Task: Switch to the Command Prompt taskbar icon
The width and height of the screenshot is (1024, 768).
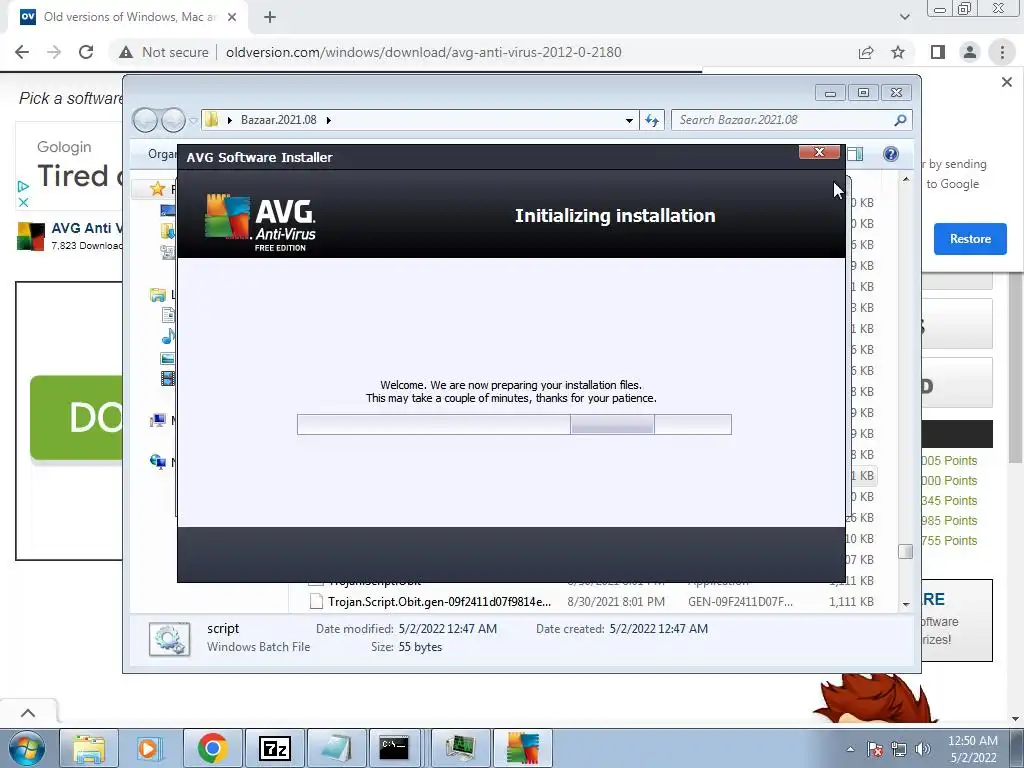Action: [394, 748]
